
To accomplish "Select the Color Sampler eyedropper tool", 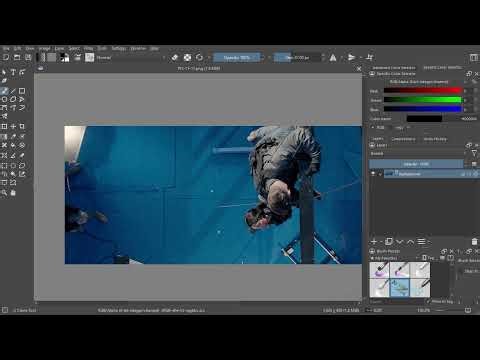I will pyautogui.click(x=13, y=136).
